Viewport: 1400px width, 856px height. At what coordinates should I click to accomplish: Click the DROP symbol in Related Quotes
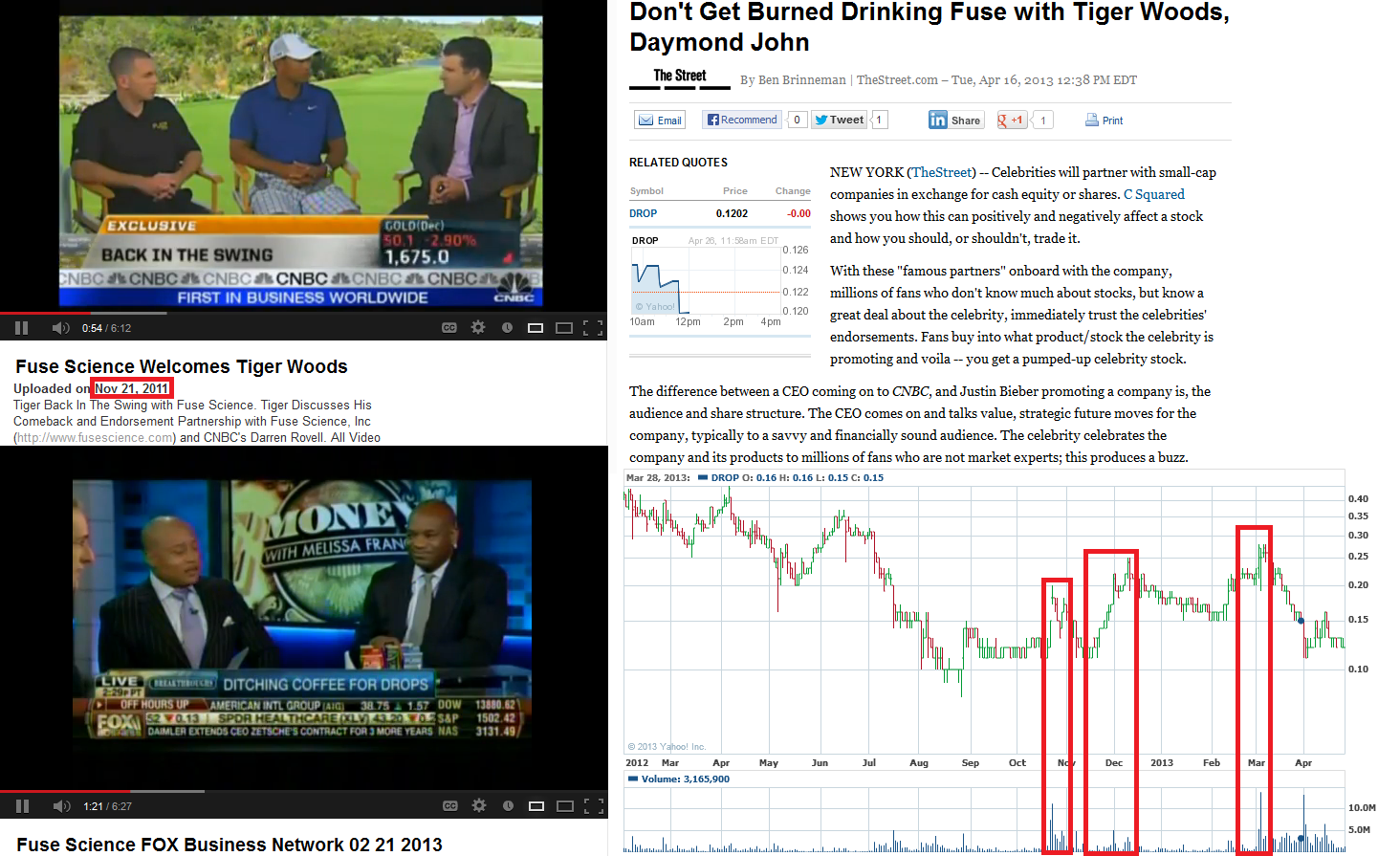[x=643, y=213]
